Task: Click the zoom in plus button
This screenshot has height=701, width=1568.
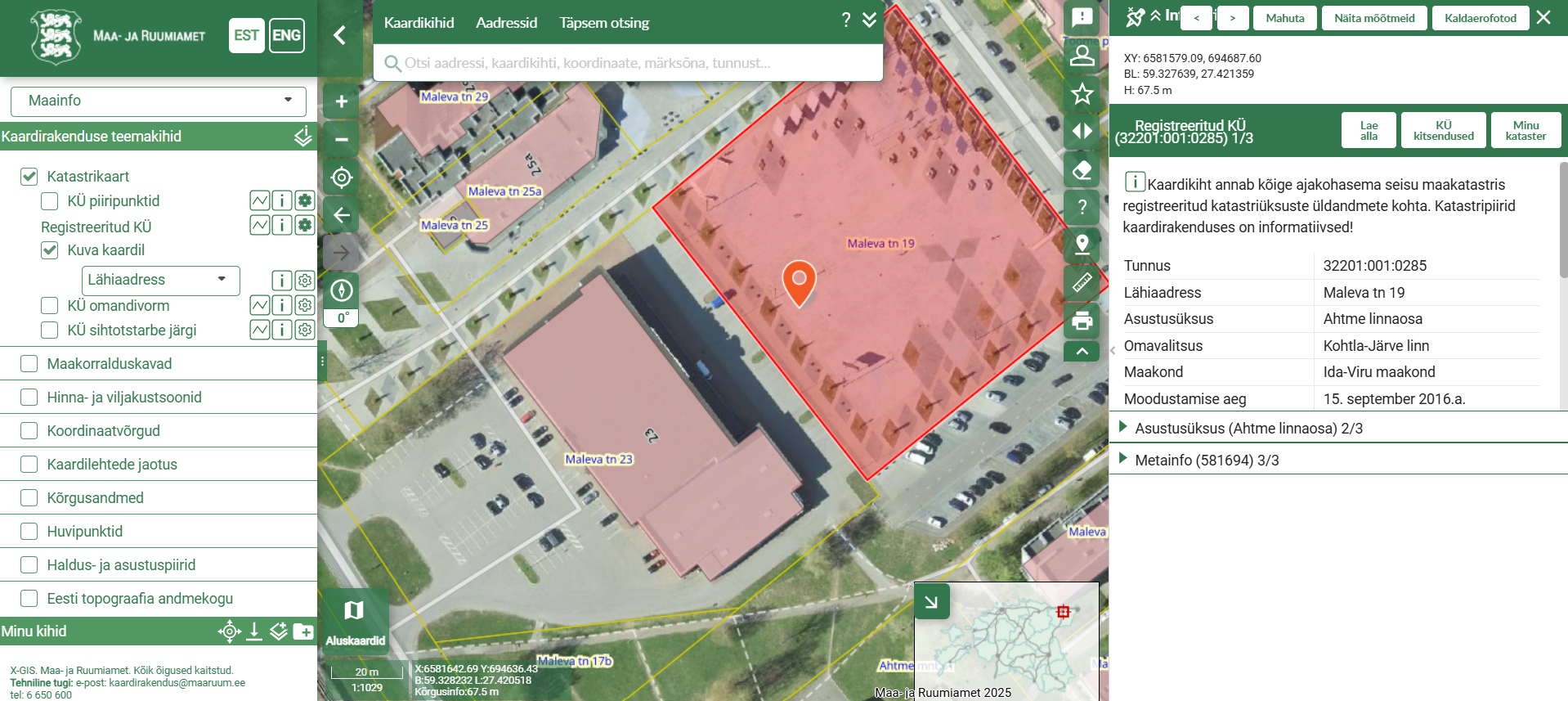Action: pos(342,101)
